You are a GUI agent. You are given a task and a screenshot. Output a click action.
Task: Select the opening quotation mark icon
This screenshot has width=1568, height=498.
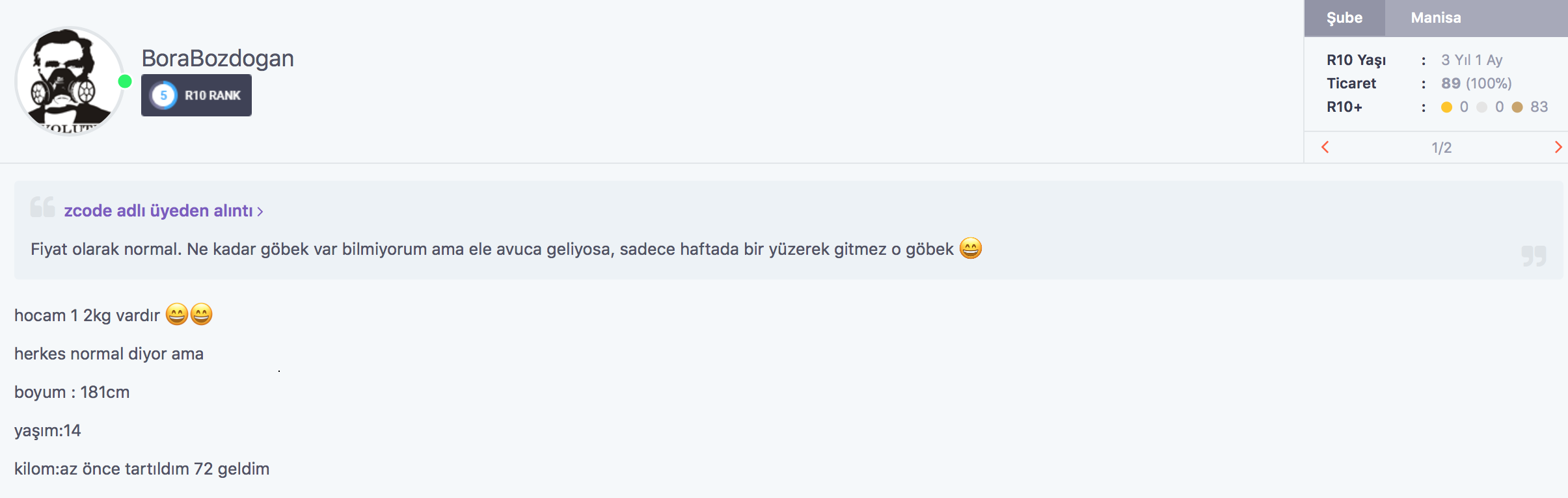click(x=43, y=207)
